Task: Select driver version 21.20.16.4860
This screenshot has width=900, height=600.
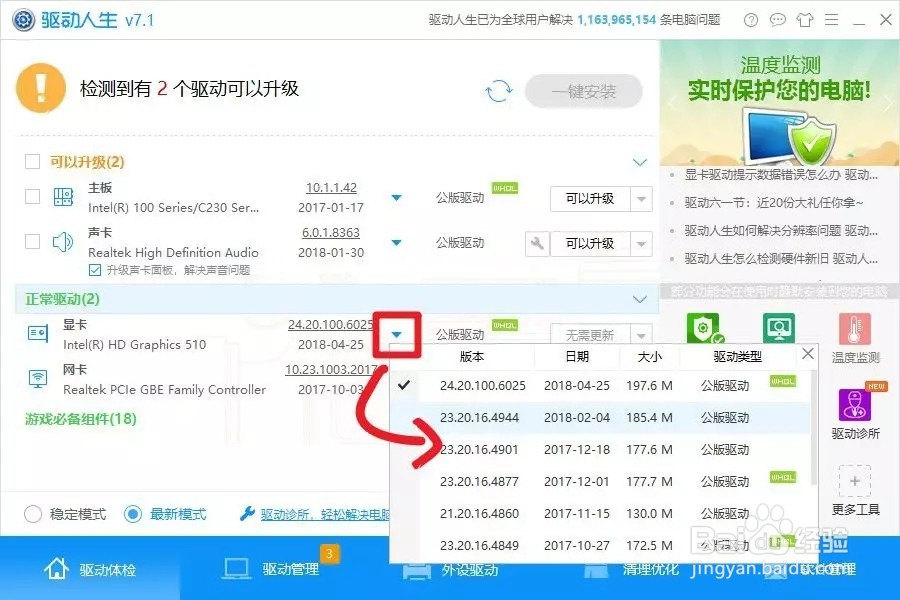Action: click(x=600, y=513)
